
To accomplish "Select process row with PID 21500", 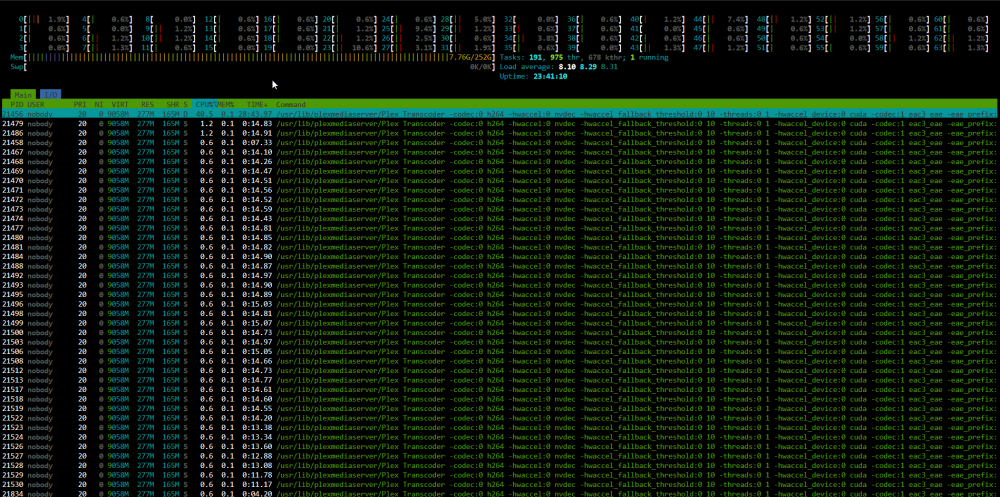I will click(x=500, y=332).
